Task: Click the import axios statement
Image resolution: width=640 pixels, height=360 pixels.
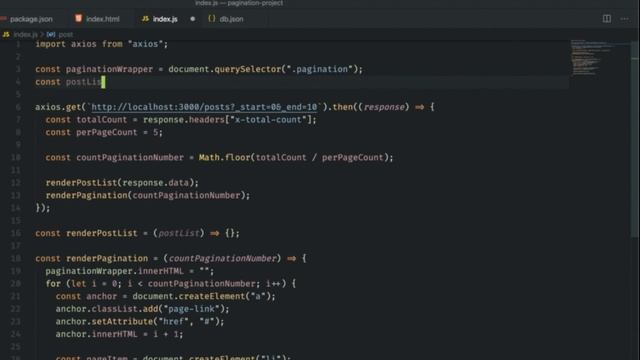Action: click(102, 44)
